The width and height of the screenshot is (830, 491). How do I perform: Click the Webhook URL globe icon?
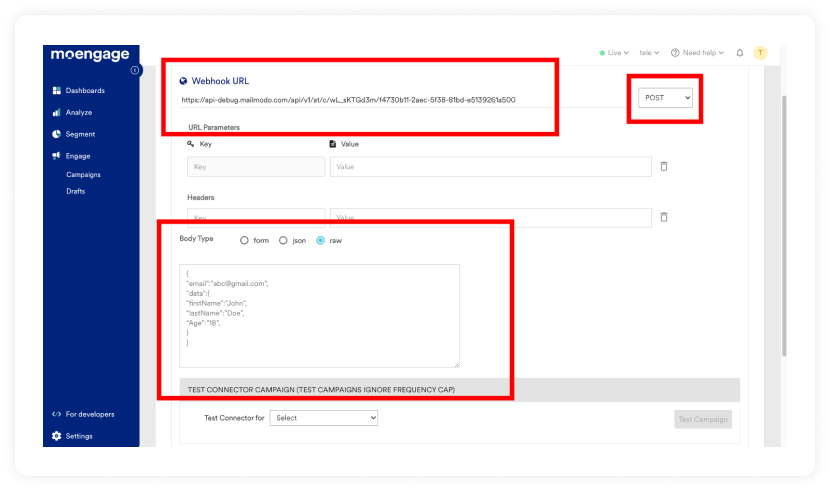click(x=183, y=81)
